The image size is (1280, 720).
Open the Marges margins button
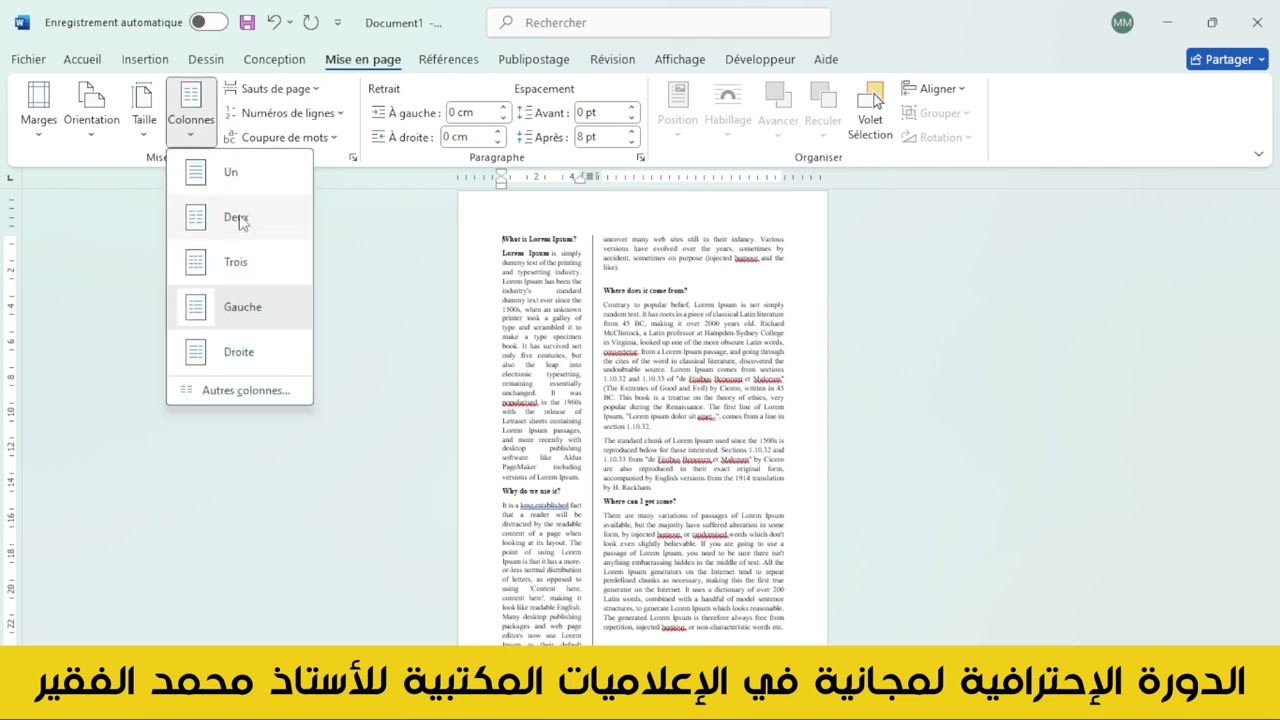[39, 110]
